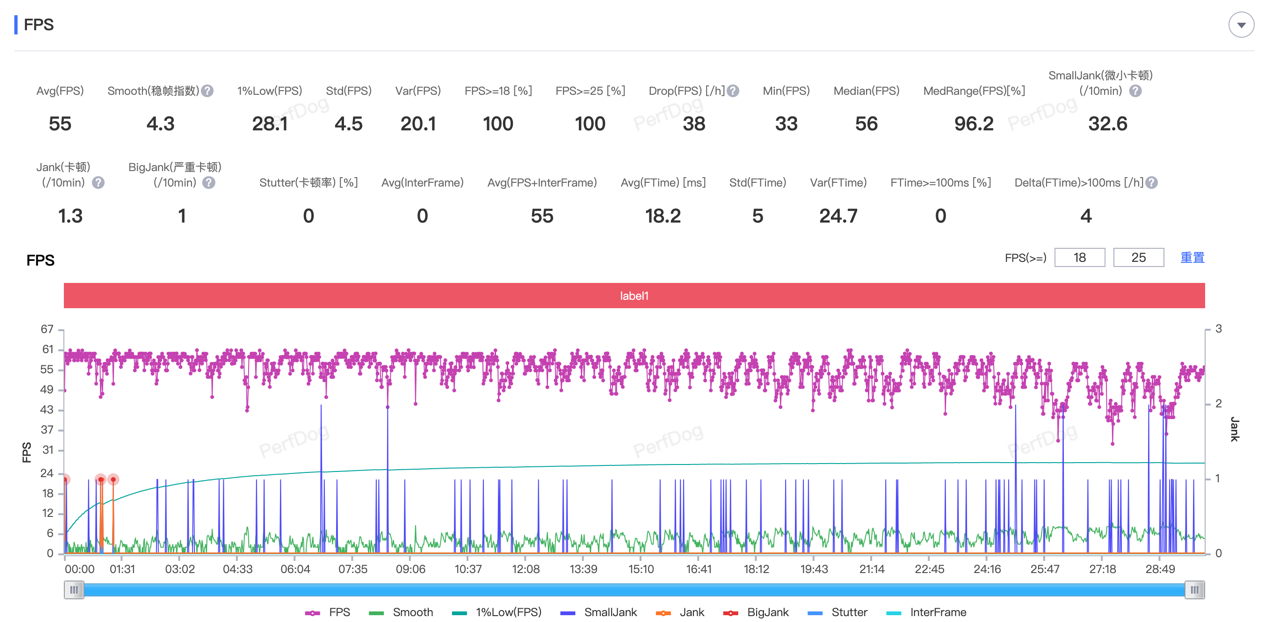Open help icon next to Smooth(稳帧指数)
Screen dimensions: 1269x622
pyautogui.click(x=207, y=91)
